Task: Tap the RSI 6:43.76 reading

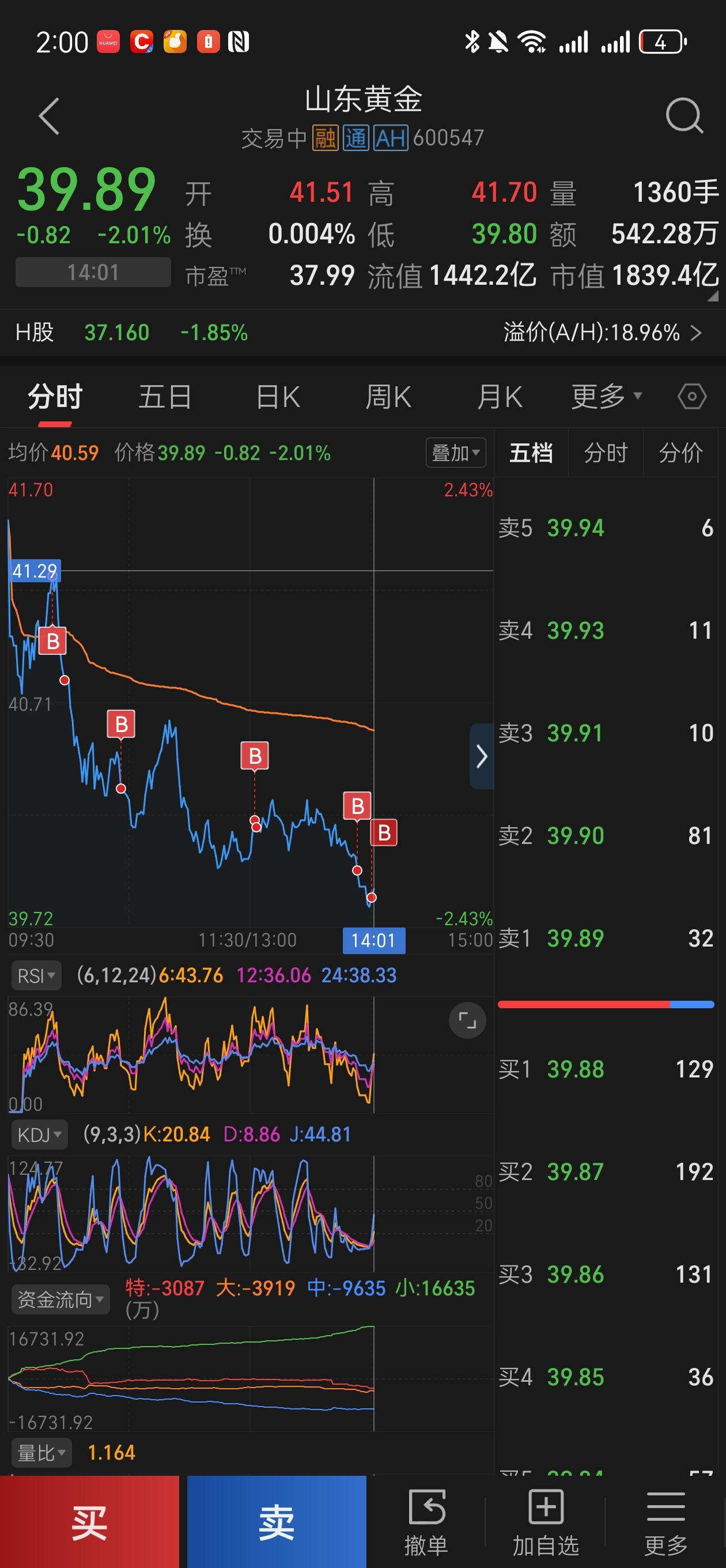Action: click(191, 976)
